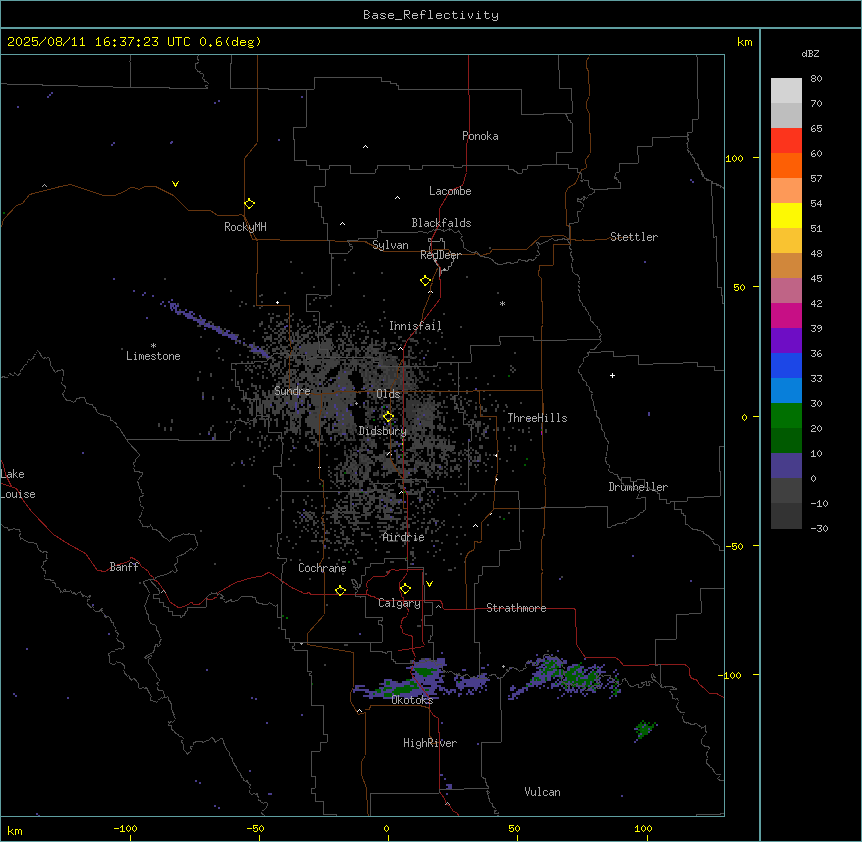
Task: Click the -50 tick label on the right axis
Action: pyautogui.click(x=734, y=546)
